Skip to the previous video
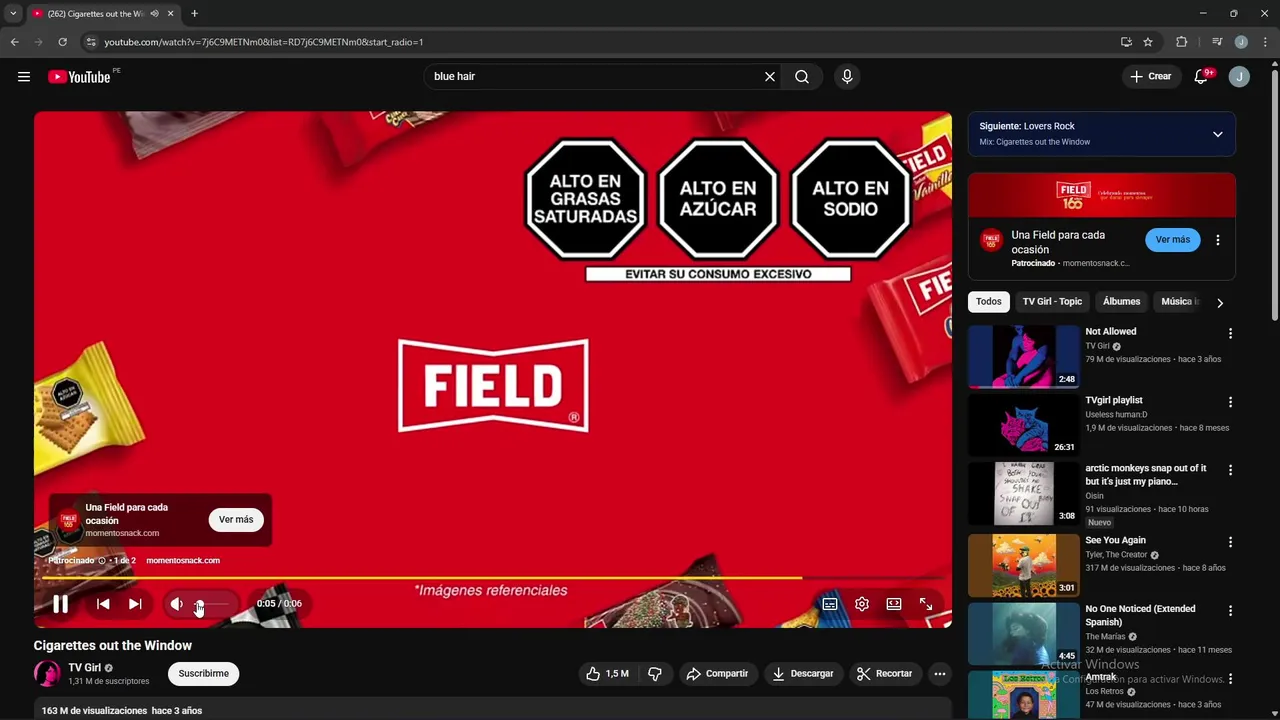Image resolution: width=1280 pixels, height=720 pixels. pyautogui.click(x=103, y=604)
